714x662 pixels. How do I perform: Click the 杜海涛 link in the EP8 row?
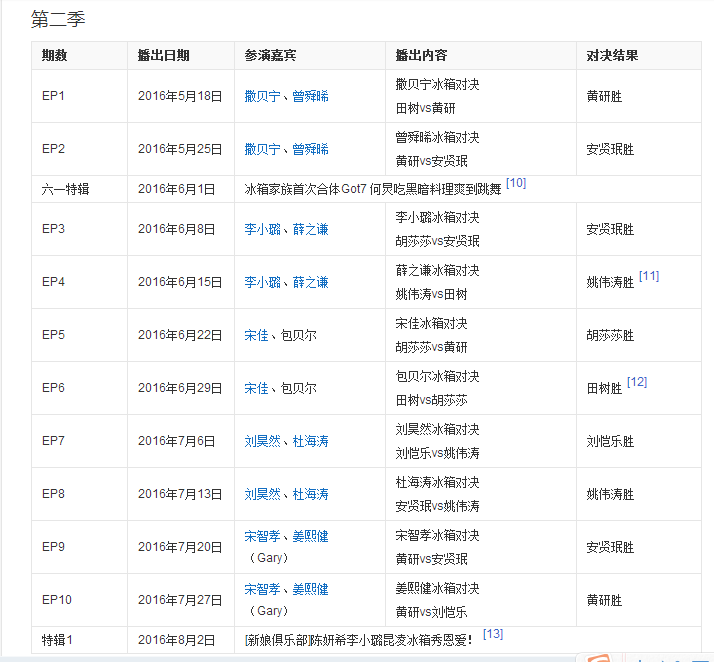coord(310,494)
